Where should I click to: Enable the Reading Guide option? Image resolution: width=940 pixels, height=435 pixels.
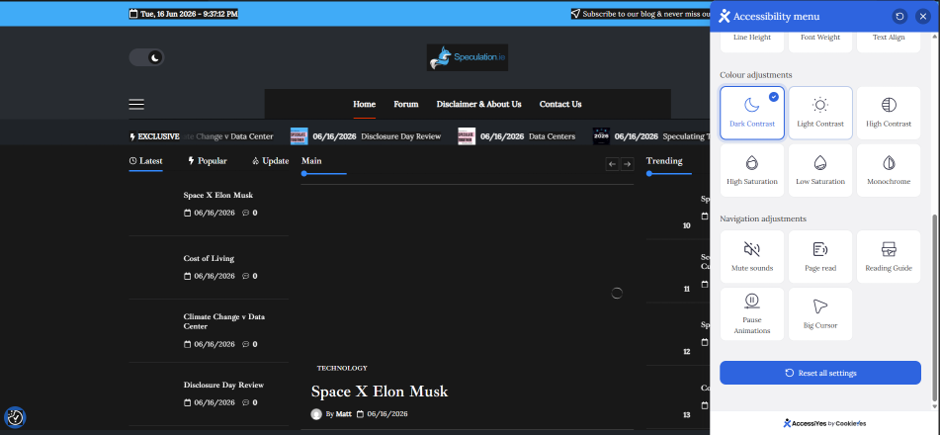[x=888, y=256]
